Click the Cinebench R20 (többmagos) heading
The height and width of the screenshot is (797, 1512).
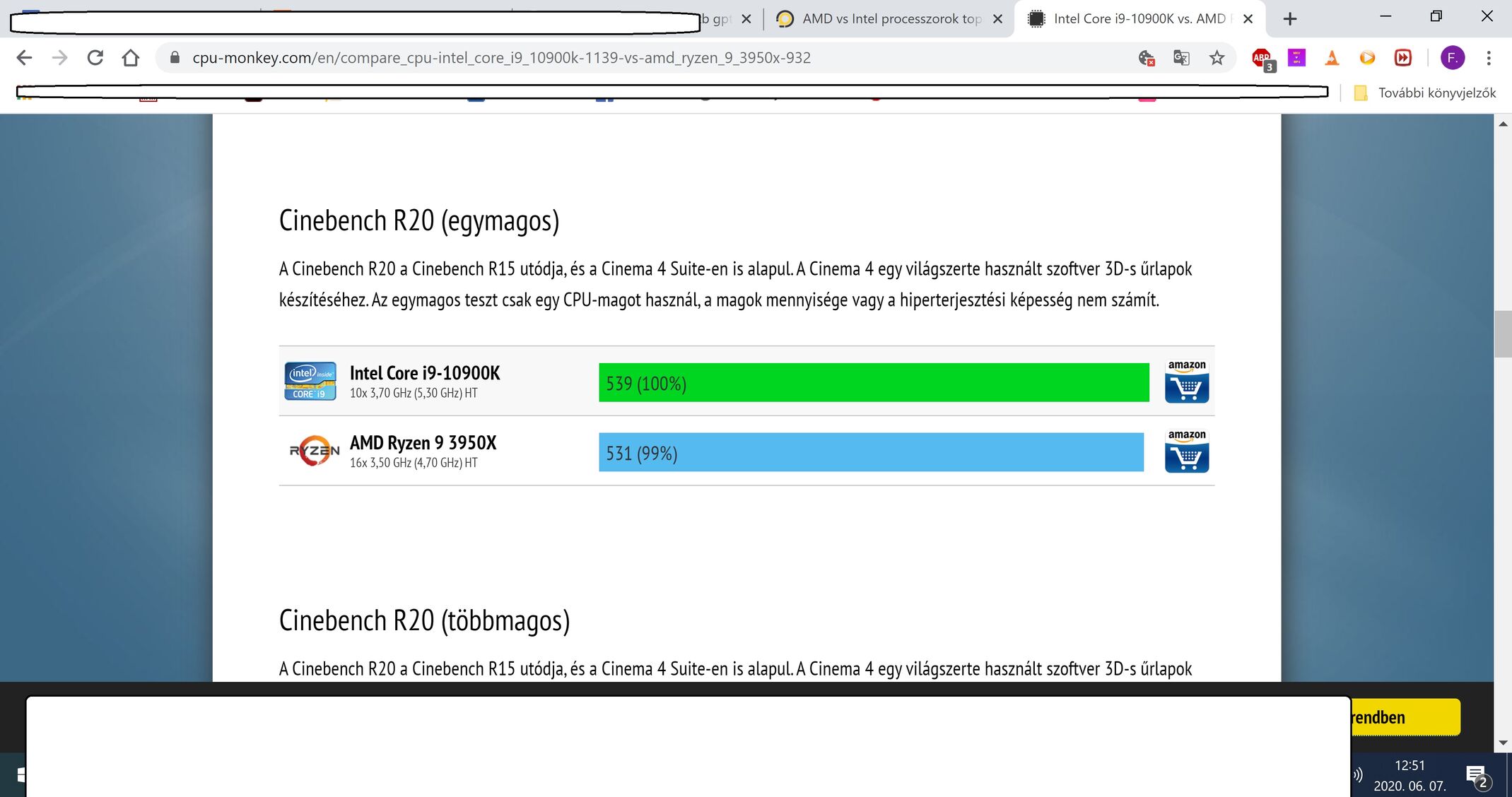[x=424, y=621]
